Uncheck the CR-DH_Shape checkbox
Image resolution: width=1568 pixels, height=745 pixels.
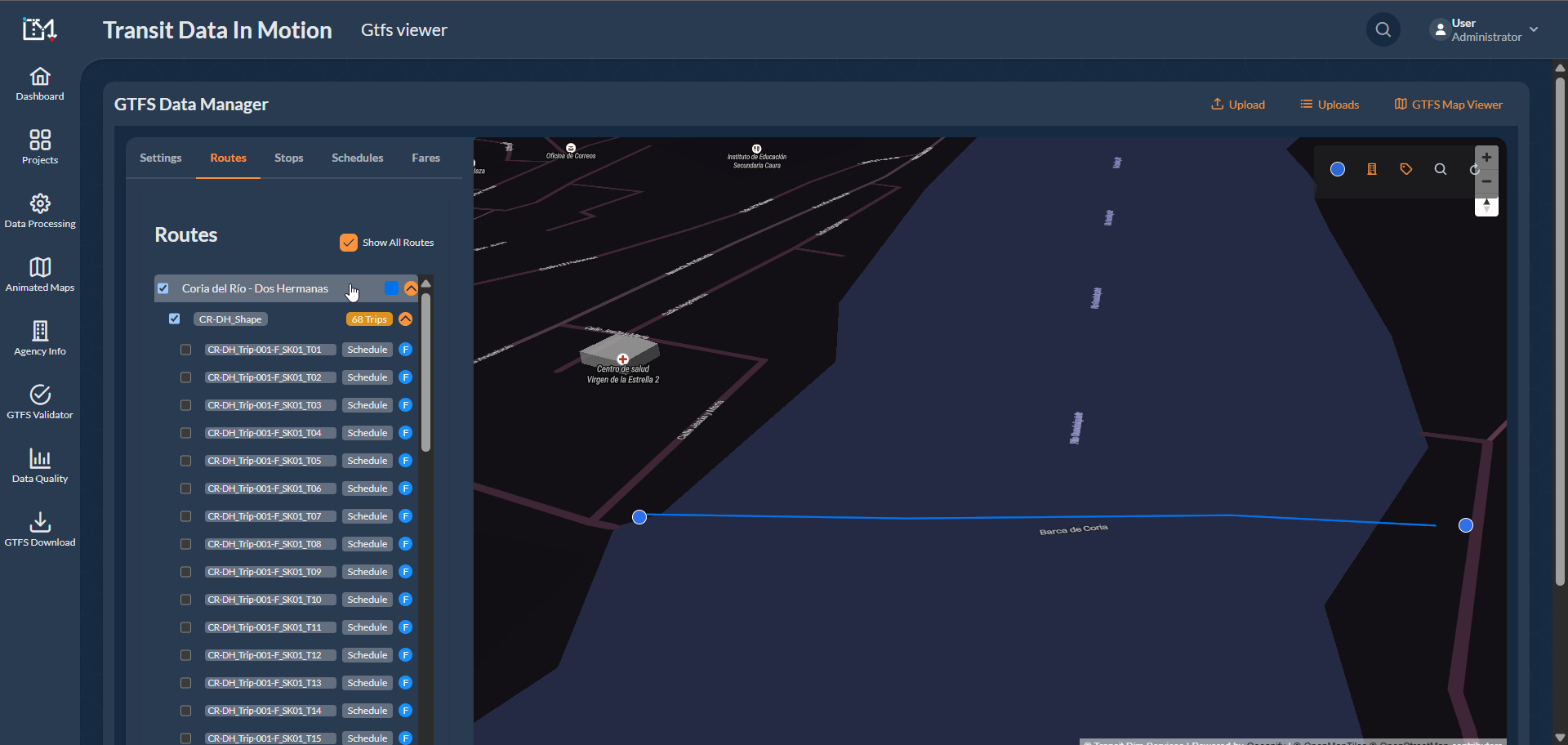(174, 319)
